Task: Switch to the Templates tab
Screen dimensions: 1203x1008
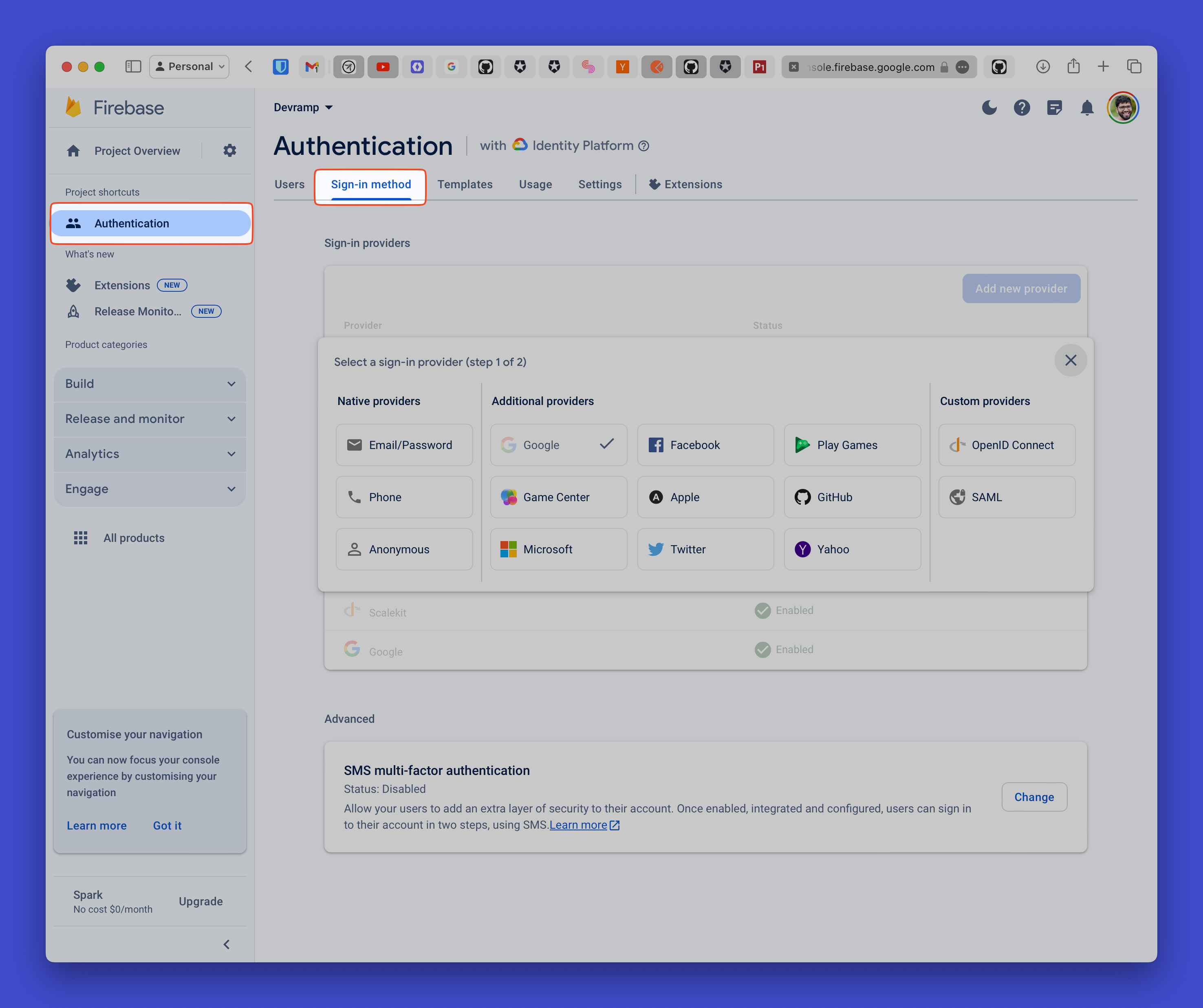Action: click(x=465, y=184)
